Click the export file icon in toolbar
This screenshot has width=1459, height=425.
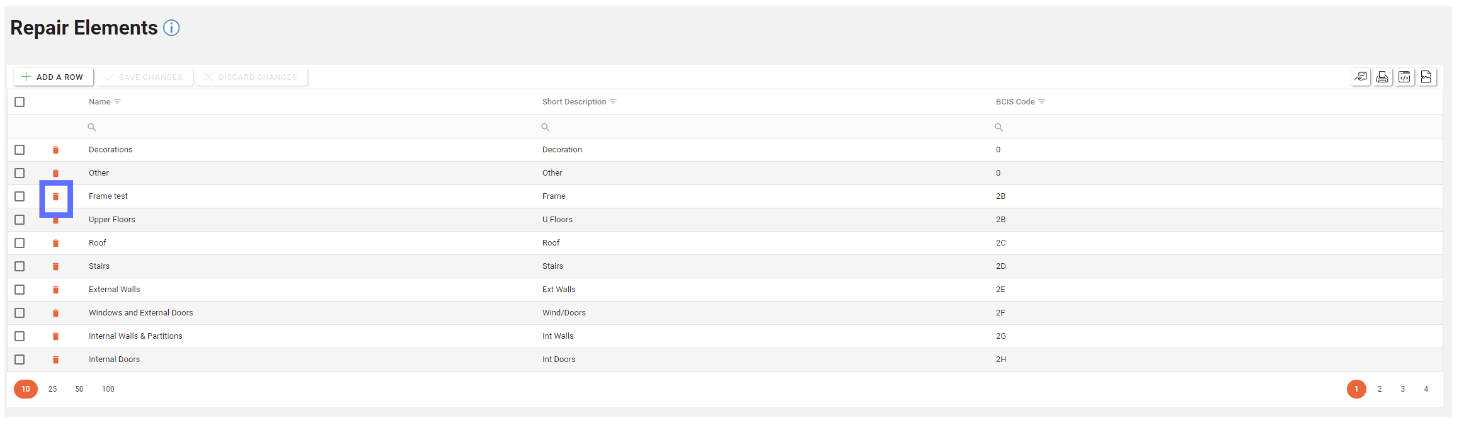tap(1427, 77)
